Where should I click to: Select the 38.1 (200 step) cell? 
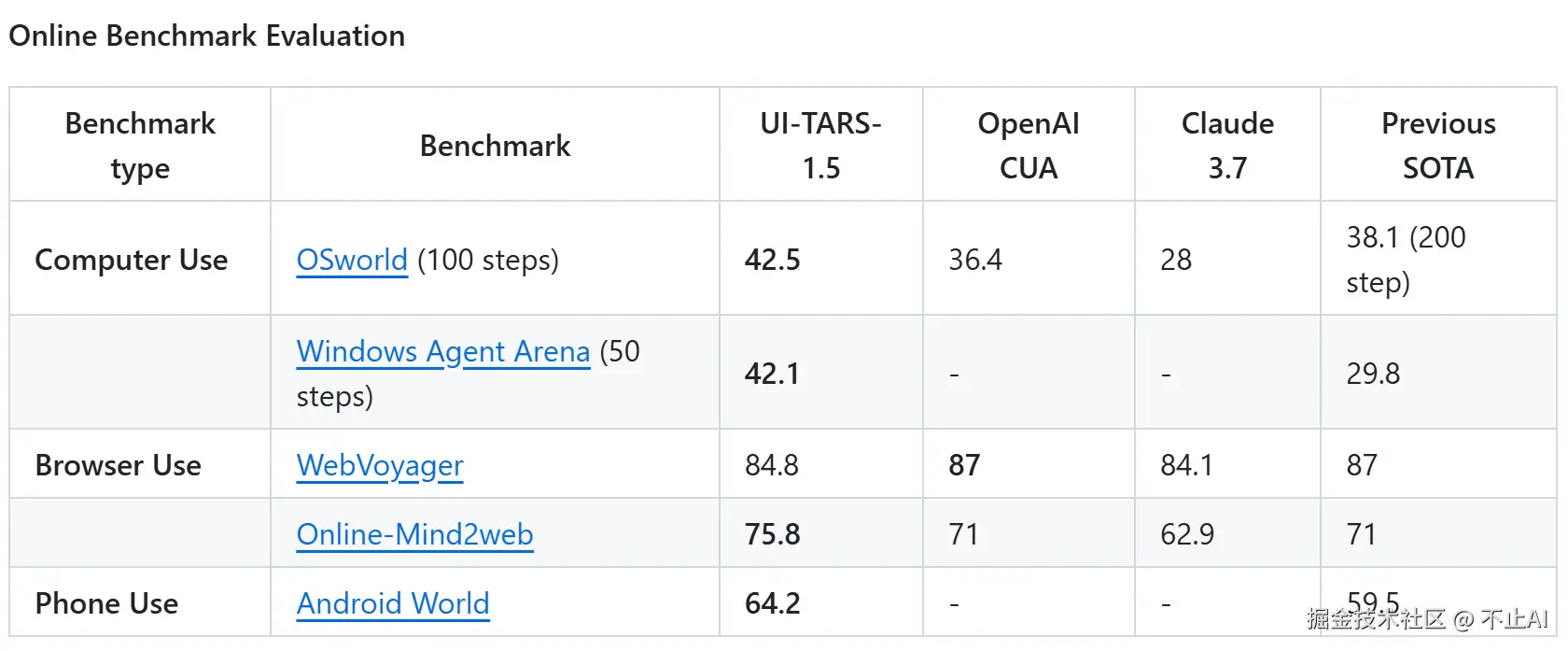(1406, 260)
